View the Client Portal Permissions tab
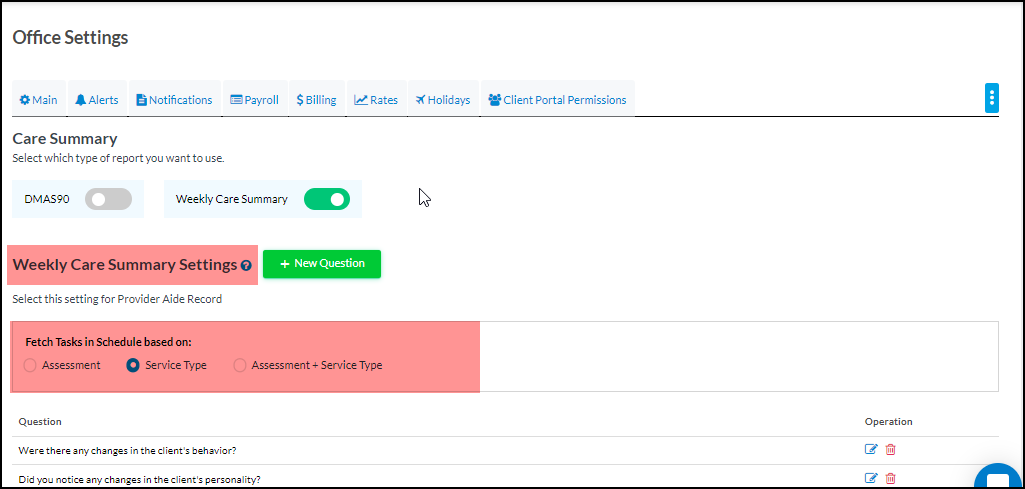Image resolution: width=1025 pixels, height=489 pixels. [557, 100]
